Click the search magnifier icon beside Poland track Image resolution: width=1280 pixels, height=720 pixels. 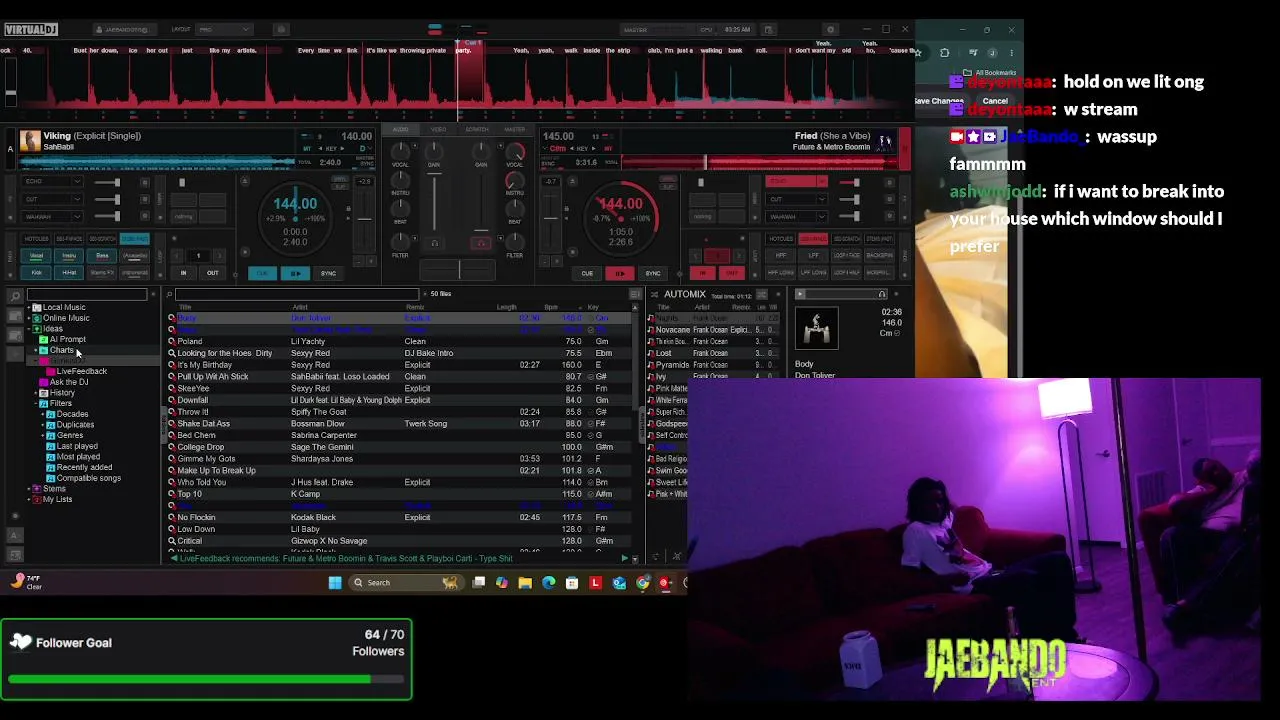click(172, 341)
